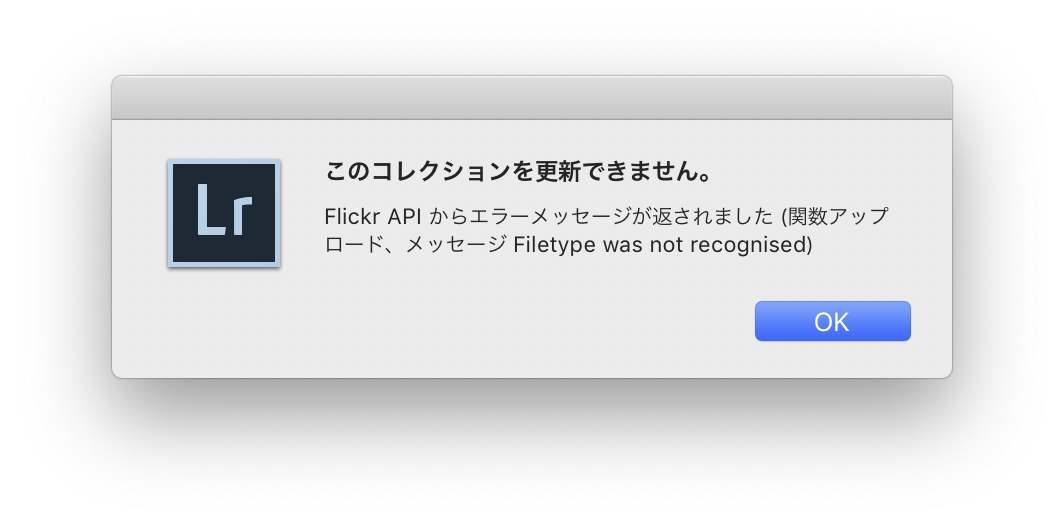Viewport: 1064px width, 526px height.
Task: Click the OK button
Action: (832, 321)
